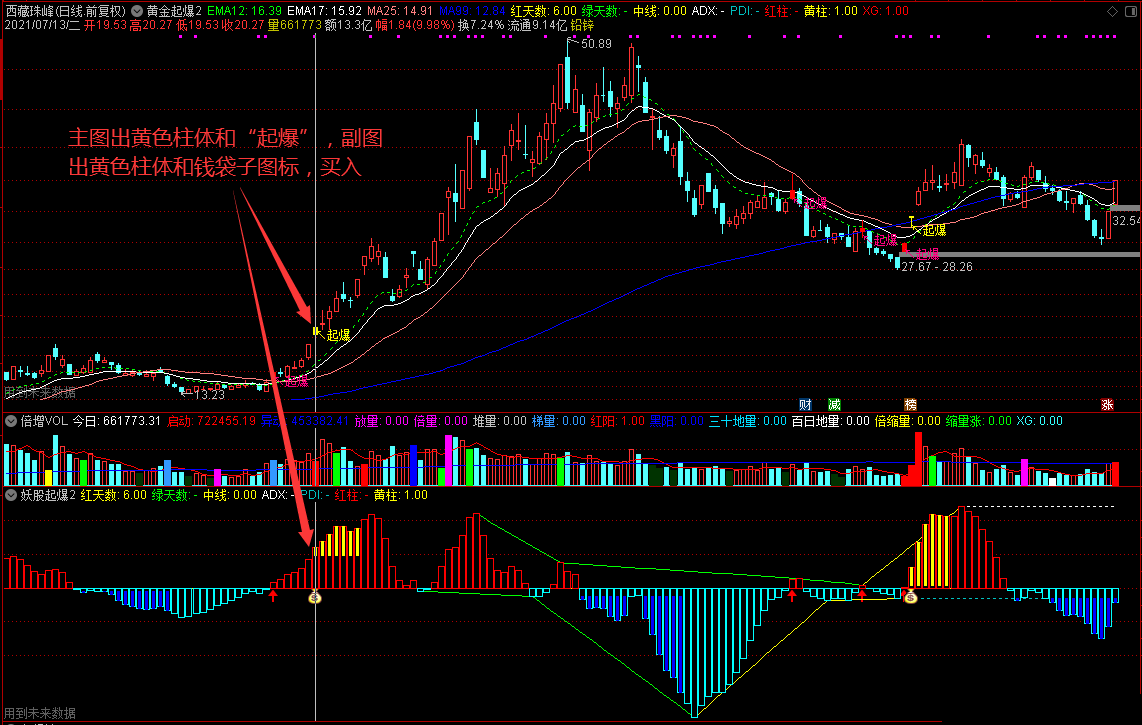Click the yellow 起爆 signal label near the cursor line

pyautogui.click(x=339, y=335)
